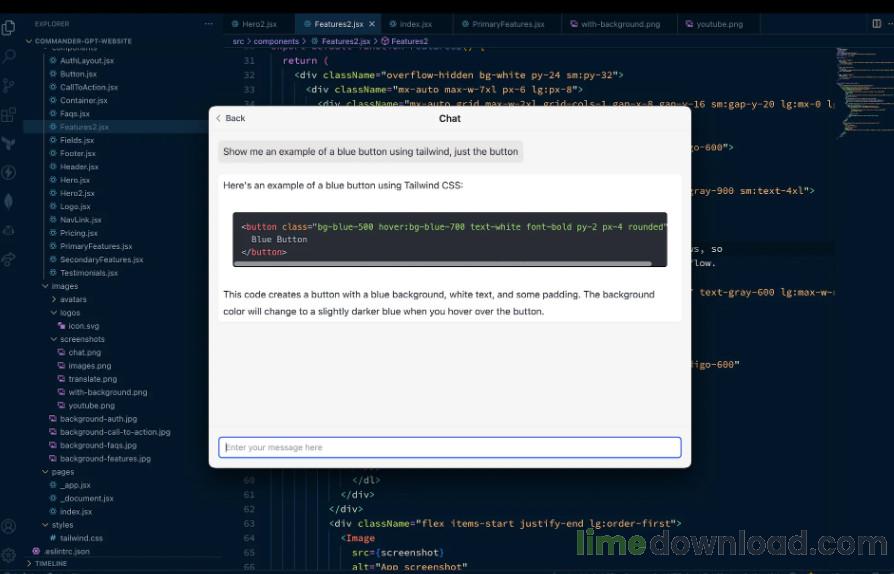Open tailwind.css in the explorer
This screenshot has height=574, width=894.
click(81, 538)
